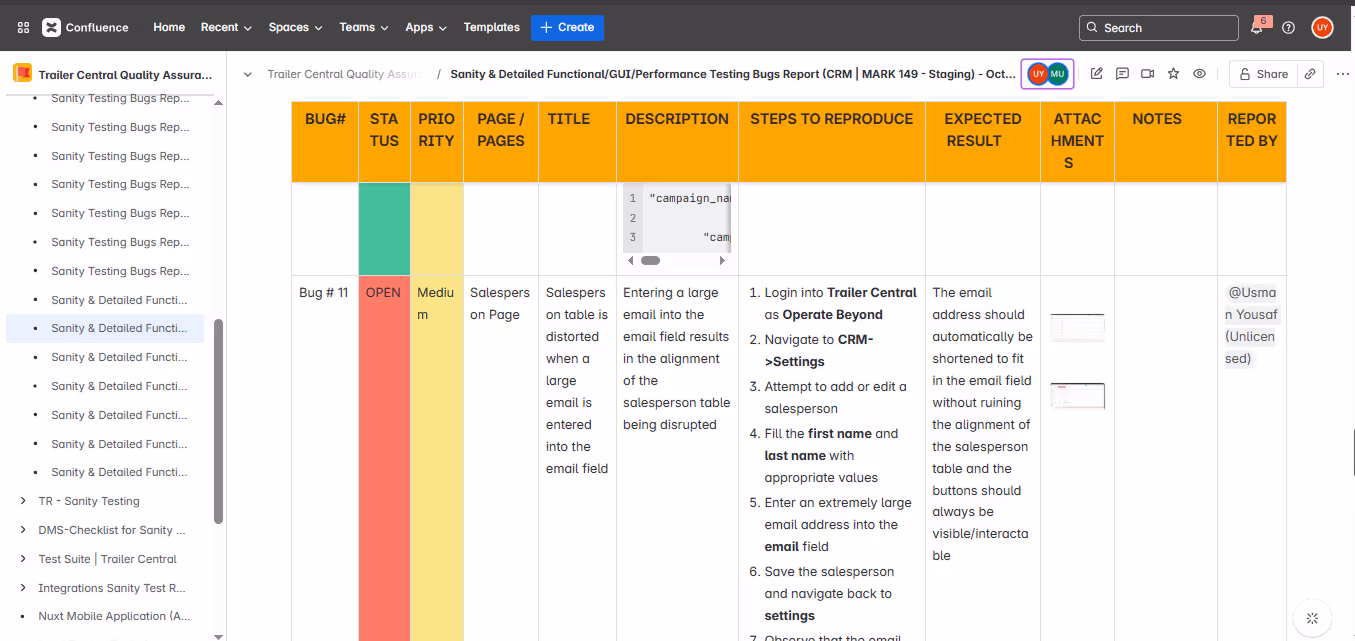This screenshot has width=1355, height=641.
Task: Open Templates in the top nav
Action: 492,28
